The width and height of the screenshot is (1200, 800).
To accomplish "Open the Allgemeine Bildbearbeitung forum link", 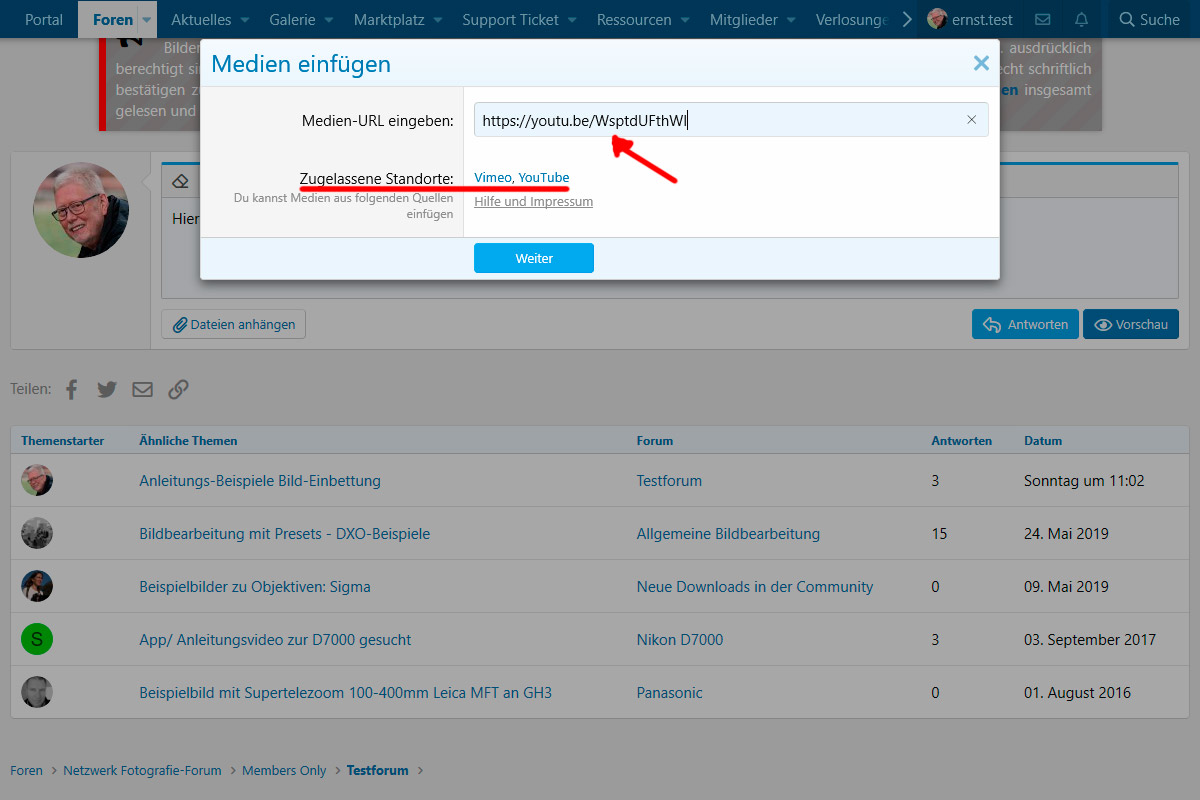I will click(x=728, y=533).
